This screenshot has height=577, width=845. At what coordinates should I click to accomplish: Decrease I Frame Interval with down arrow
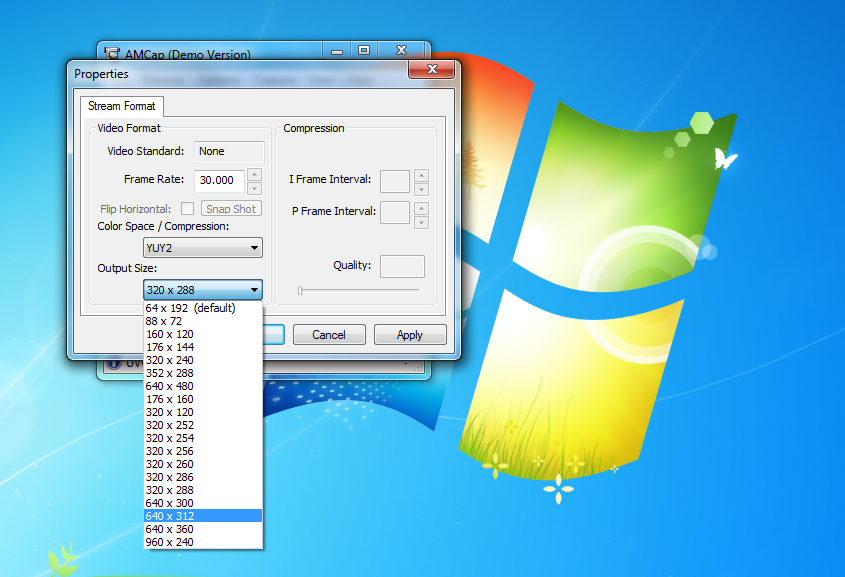click(x=421, y=189)
